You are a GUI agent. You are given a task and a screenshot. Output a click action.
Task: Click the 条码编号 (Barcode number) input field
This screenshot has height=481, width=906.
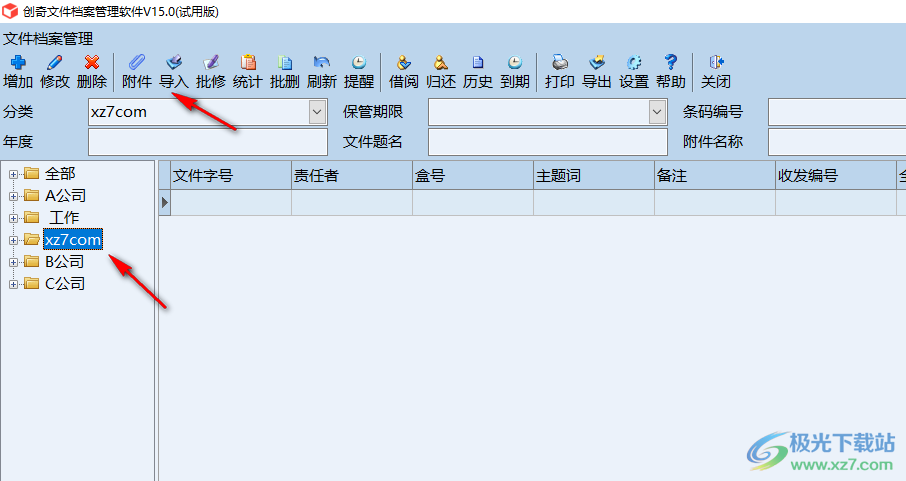837,112
